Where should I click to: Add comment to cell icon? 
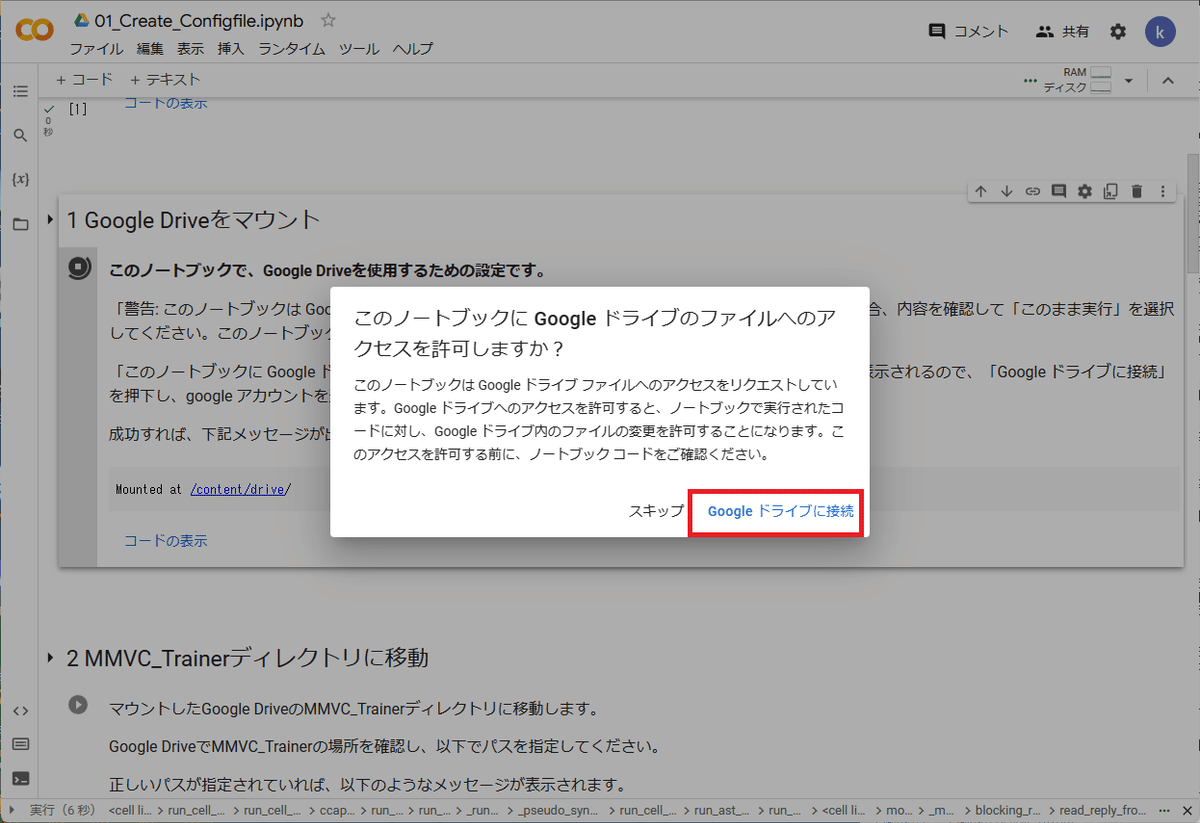click(1059, 191)
